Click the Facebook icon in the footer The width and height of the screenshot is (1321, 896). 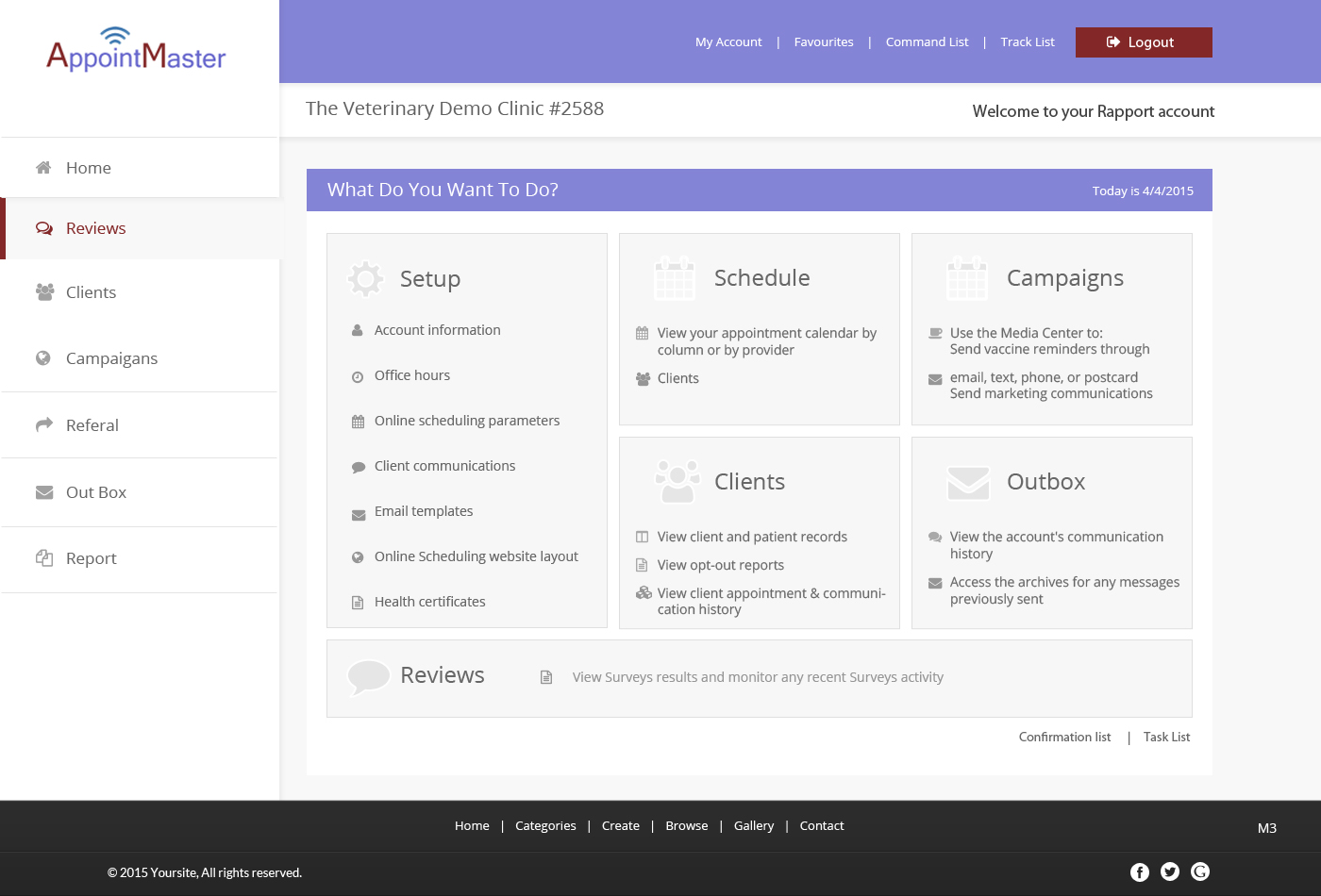[1140, 872]
